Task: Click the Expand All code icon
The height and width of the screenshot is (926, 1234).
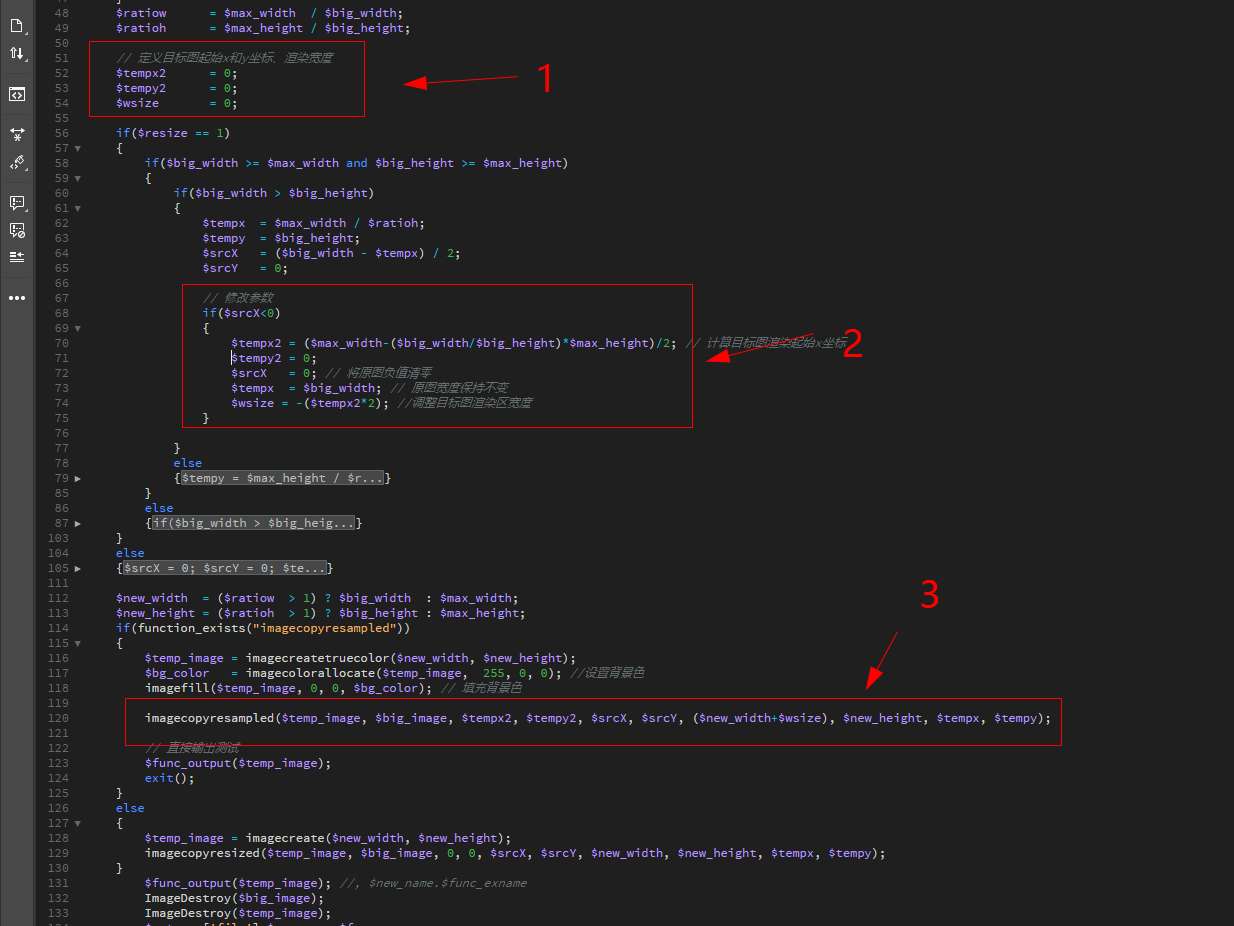Action: pos(17,133)
